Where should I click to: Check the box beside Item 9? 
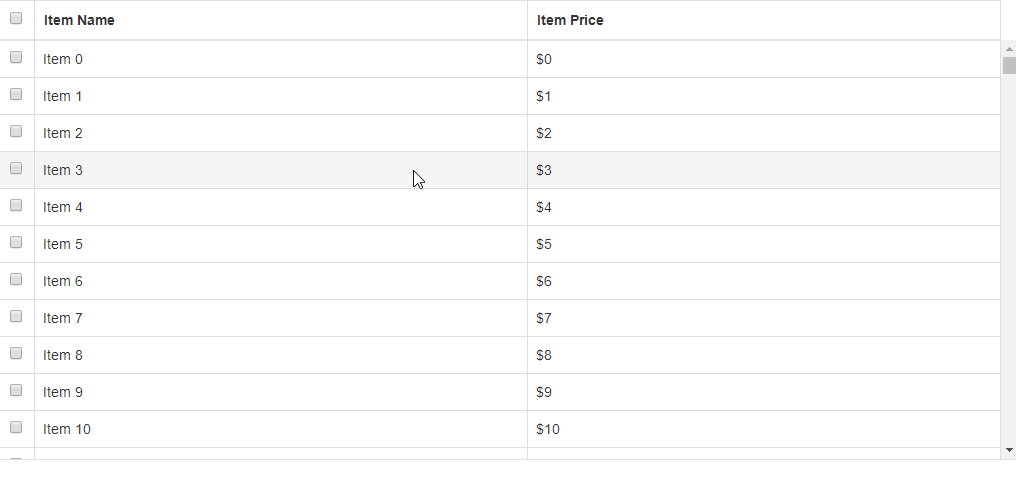tap(16, 391)
